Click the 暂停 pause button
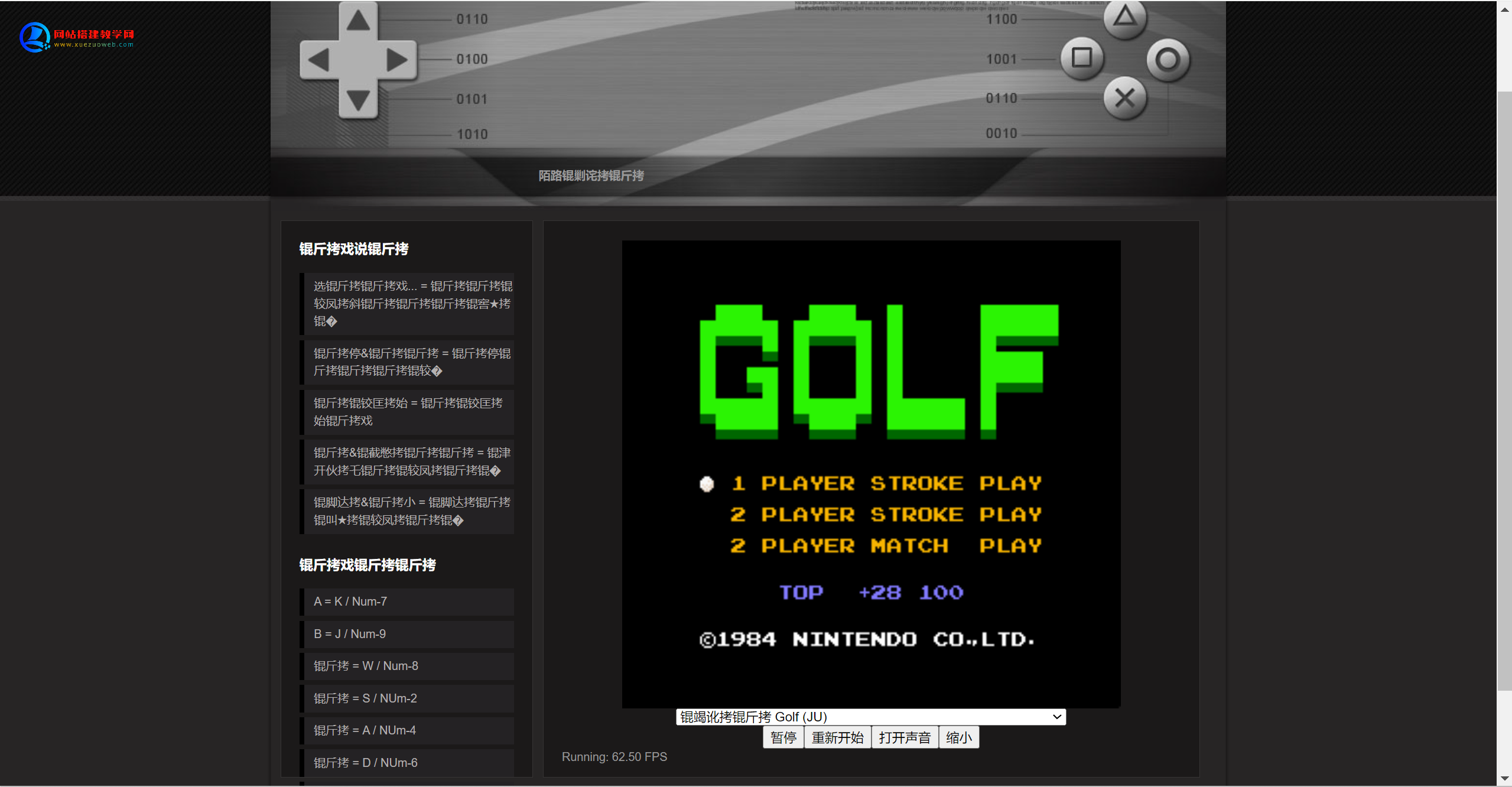 click(x=783, y=737)
